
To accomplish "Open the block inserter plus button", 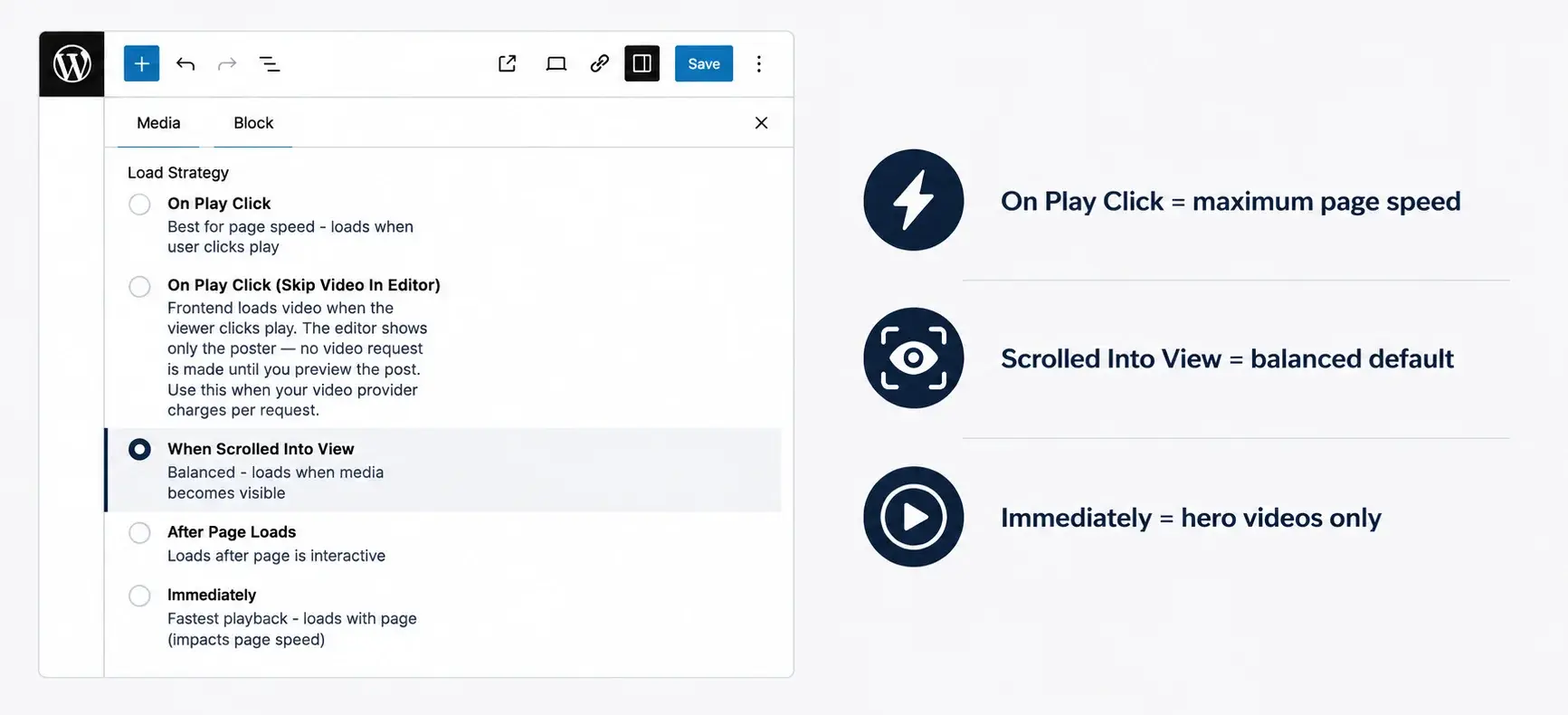I will (141, 63).
